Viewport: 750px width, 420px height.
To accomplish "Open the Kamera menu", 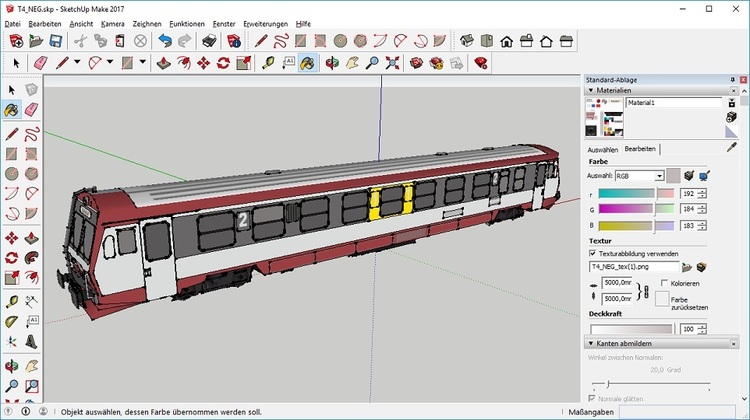I will tap(112, 24).
